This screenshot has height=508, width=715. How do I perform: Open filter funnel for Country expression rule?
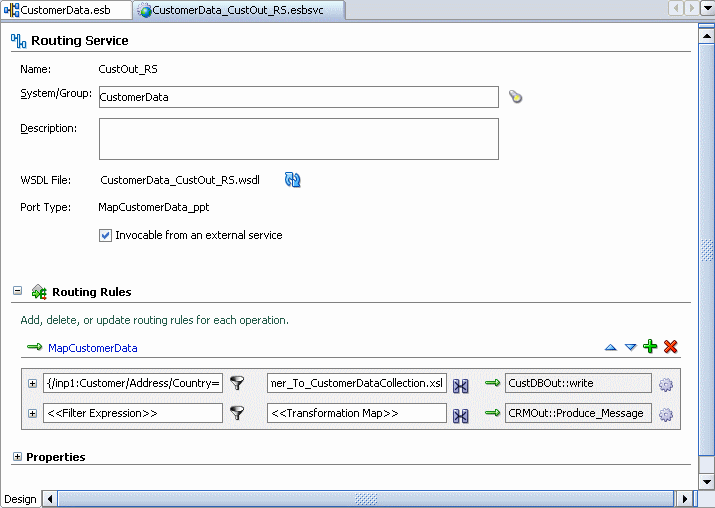pyautogui.click(x=237, y=383)
